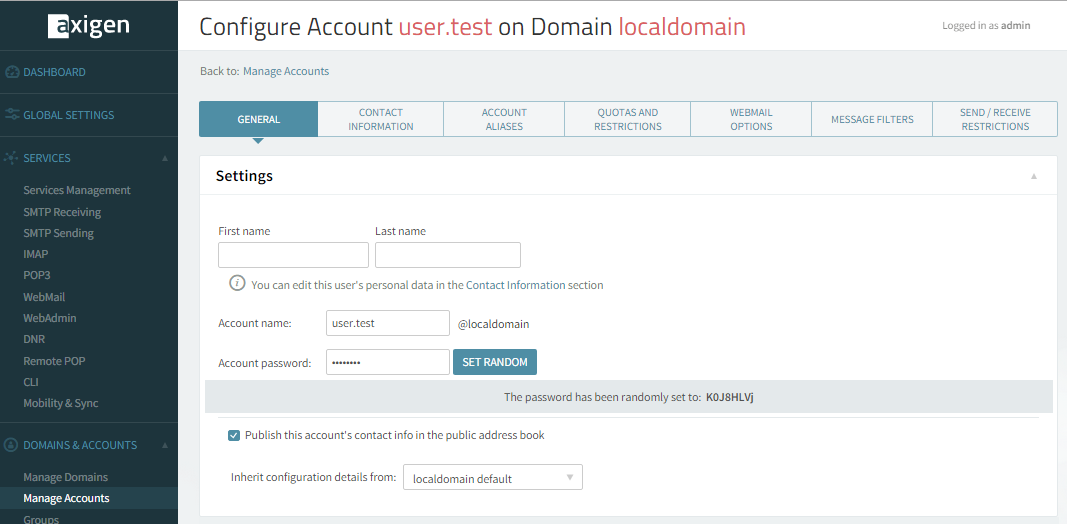Collapse the Settings panel arrow
This screenshot has height=524, width=1067.
[1033, 176]
